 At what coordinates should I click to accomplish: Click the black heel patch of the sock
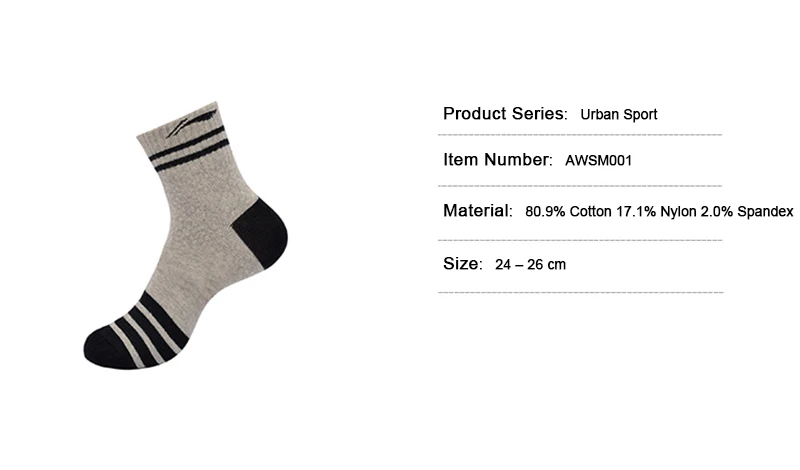(x=260, y=233)
